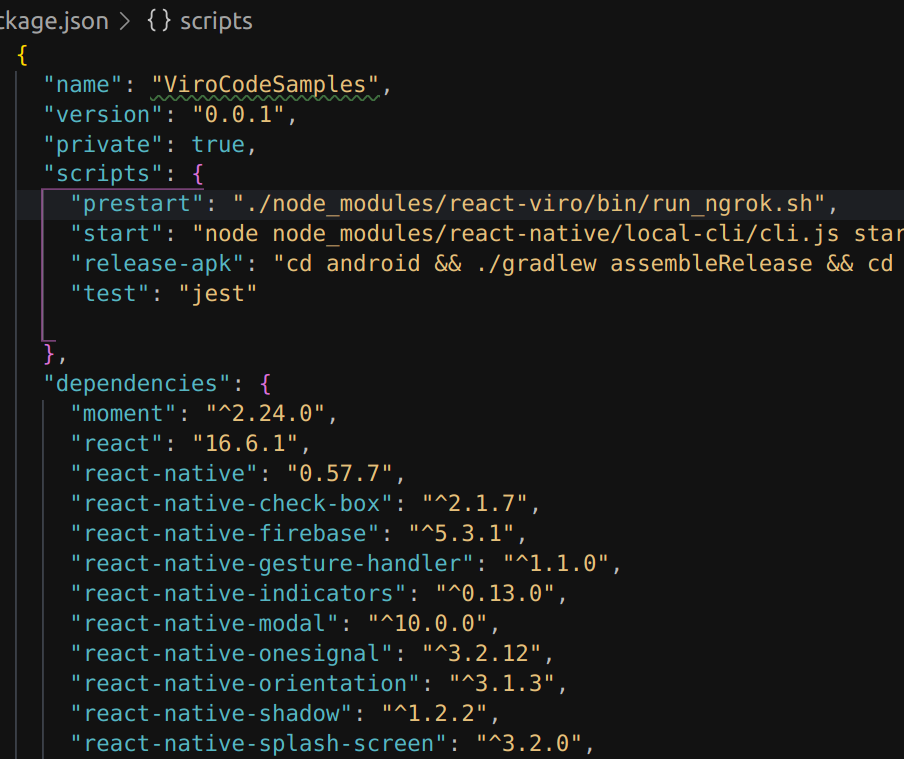Screen dimensions: 904x759
Task: Click the yellow root opening brace
Action: [x=22, y=55]
